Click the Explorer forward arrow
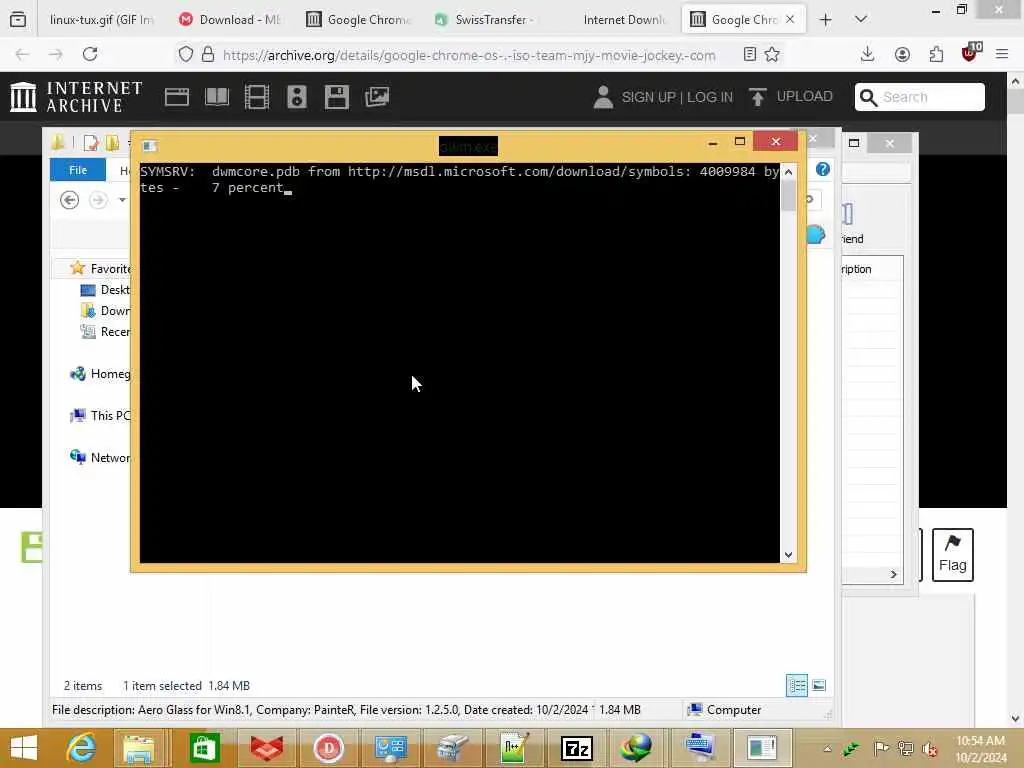Screen dimensions: 1024x768 tap(98, 200)
